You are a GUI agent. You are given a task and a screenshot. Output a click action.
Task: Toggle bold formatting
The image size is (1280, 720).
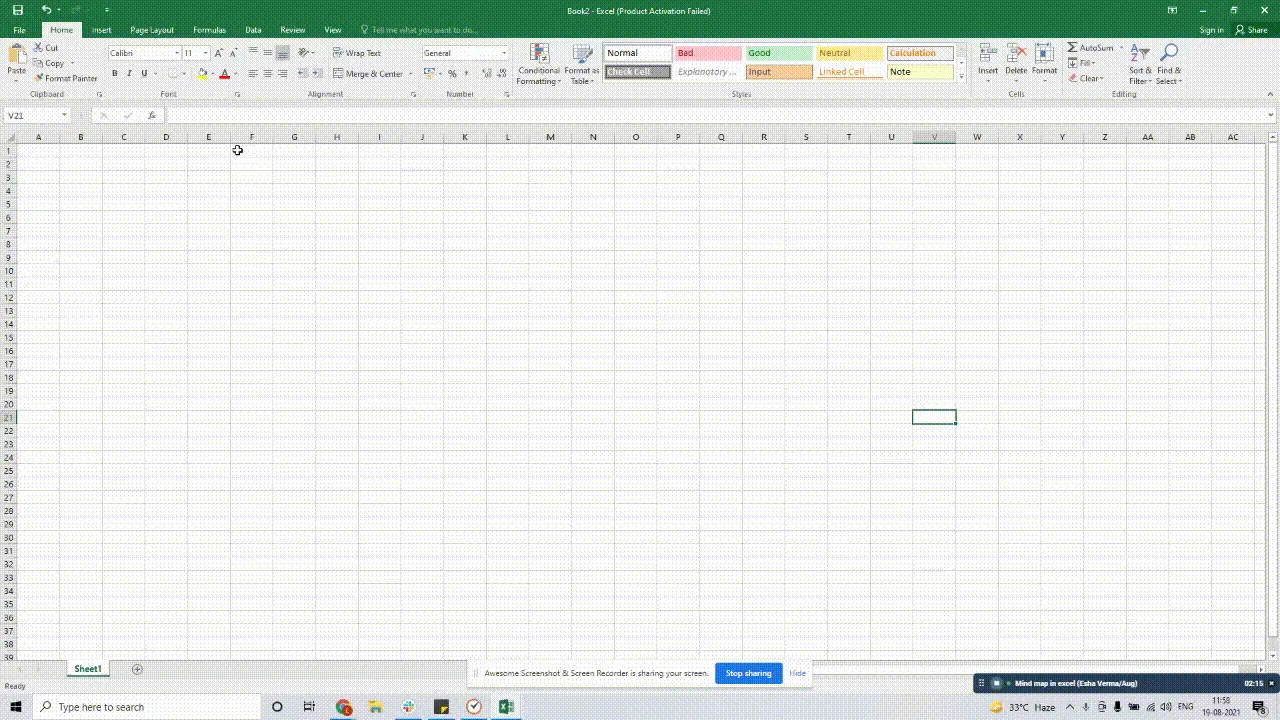click(114, 73)
